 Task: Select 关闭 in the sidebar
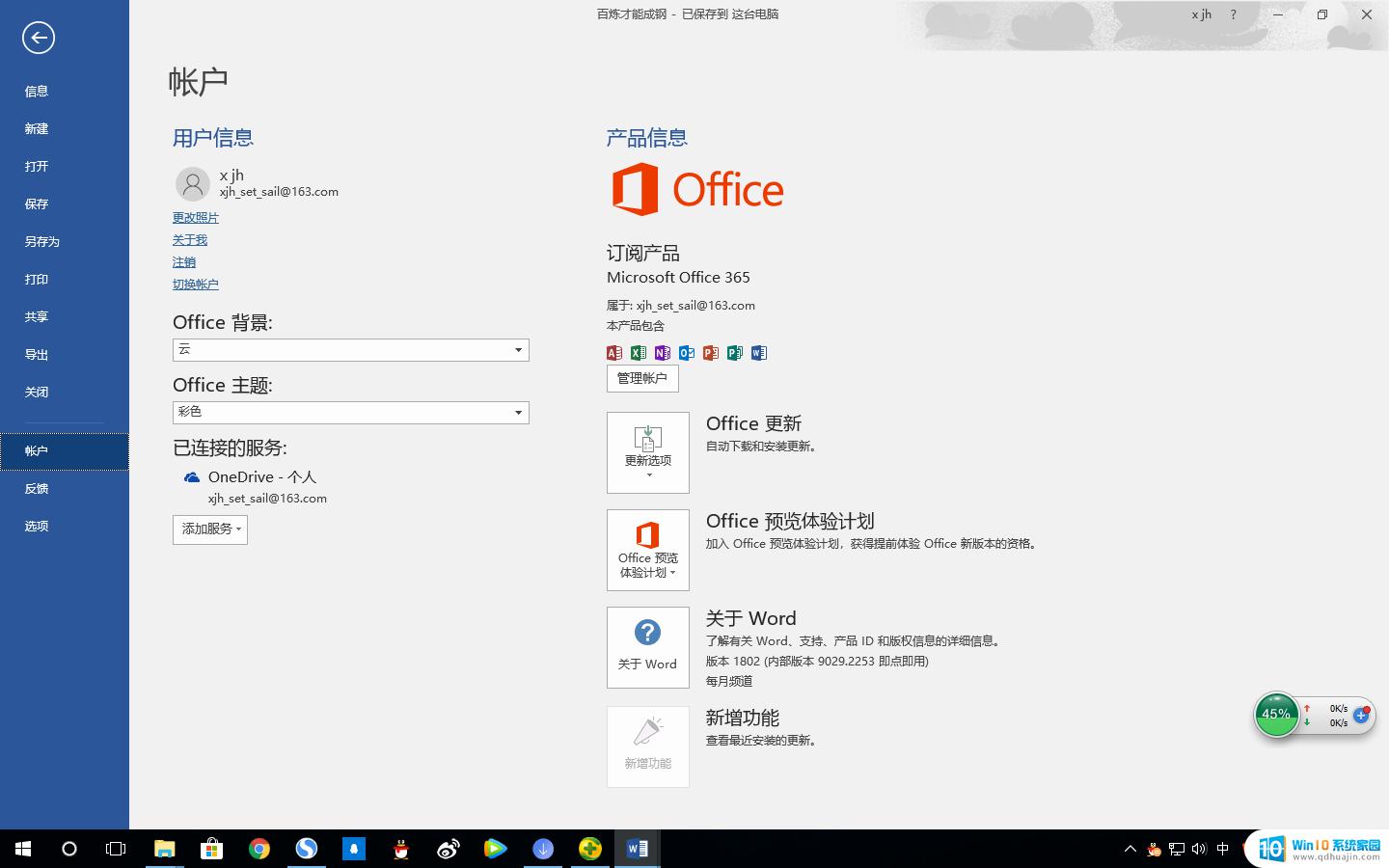click(x=65, y=393)
